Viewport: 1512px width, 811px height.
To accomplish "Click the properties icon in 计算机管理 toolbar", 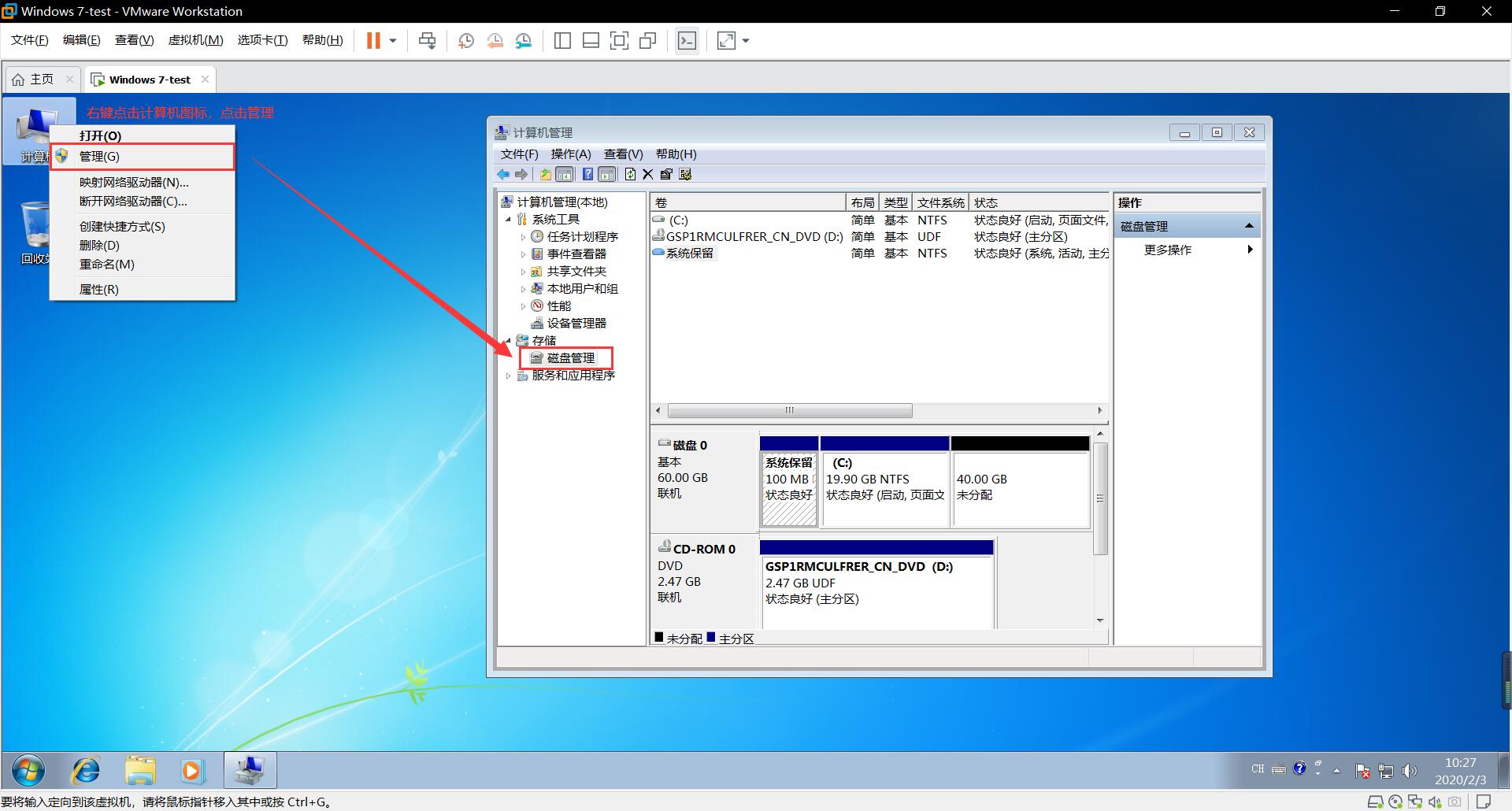I will pos(666,174).
